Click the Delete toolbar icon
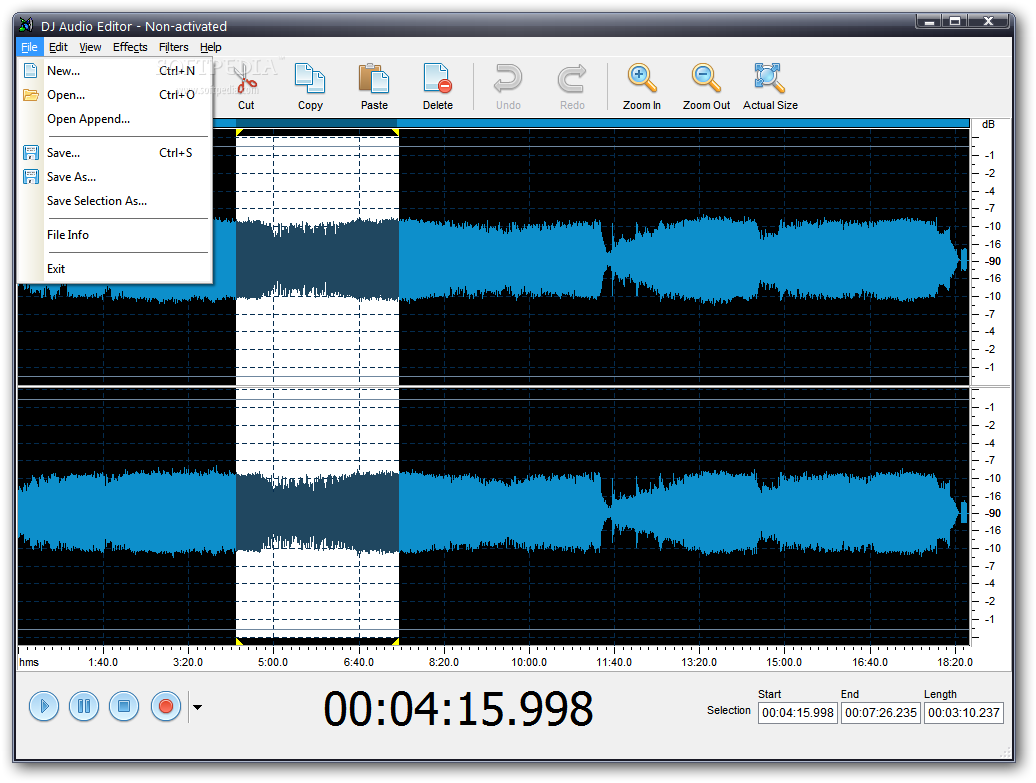Image resolution: width=1036 pixels, height=783 pixels. (437, 86)
